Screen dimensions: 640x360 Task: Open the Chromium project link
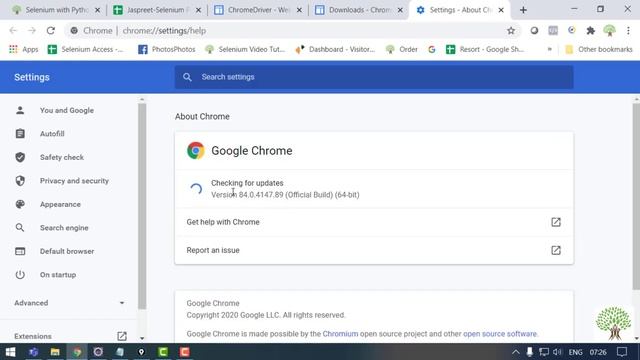pyautogui.click(x=340, y=334)
